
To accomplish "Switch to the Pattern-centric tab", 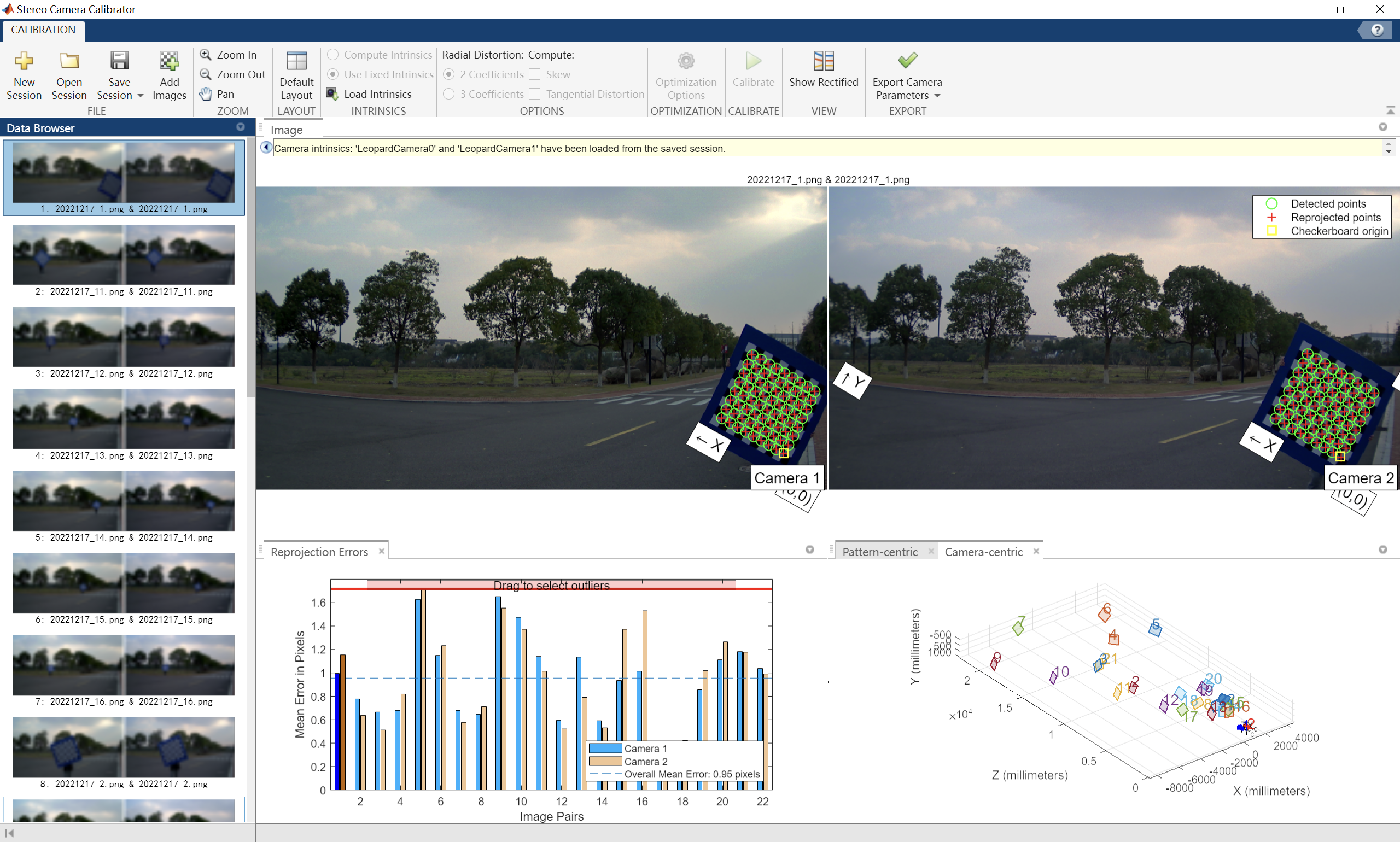I will click(879, 552).
